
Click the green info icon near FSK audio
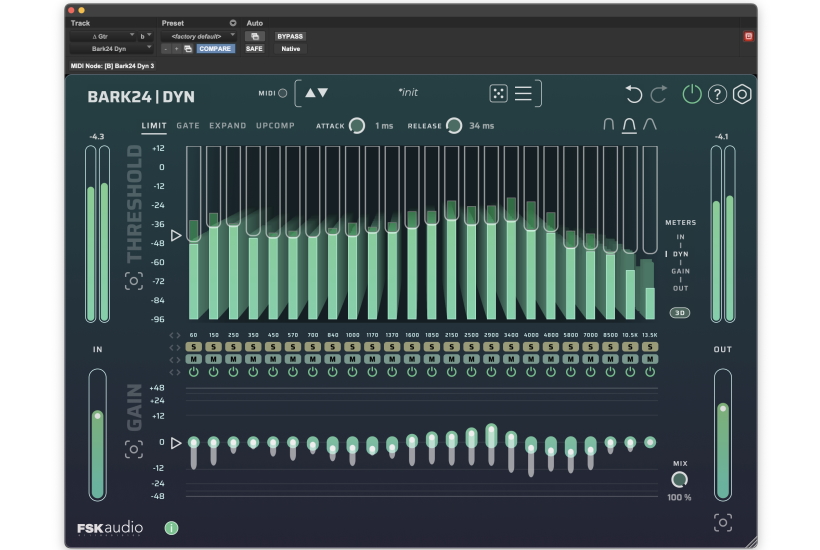point(171,528)
